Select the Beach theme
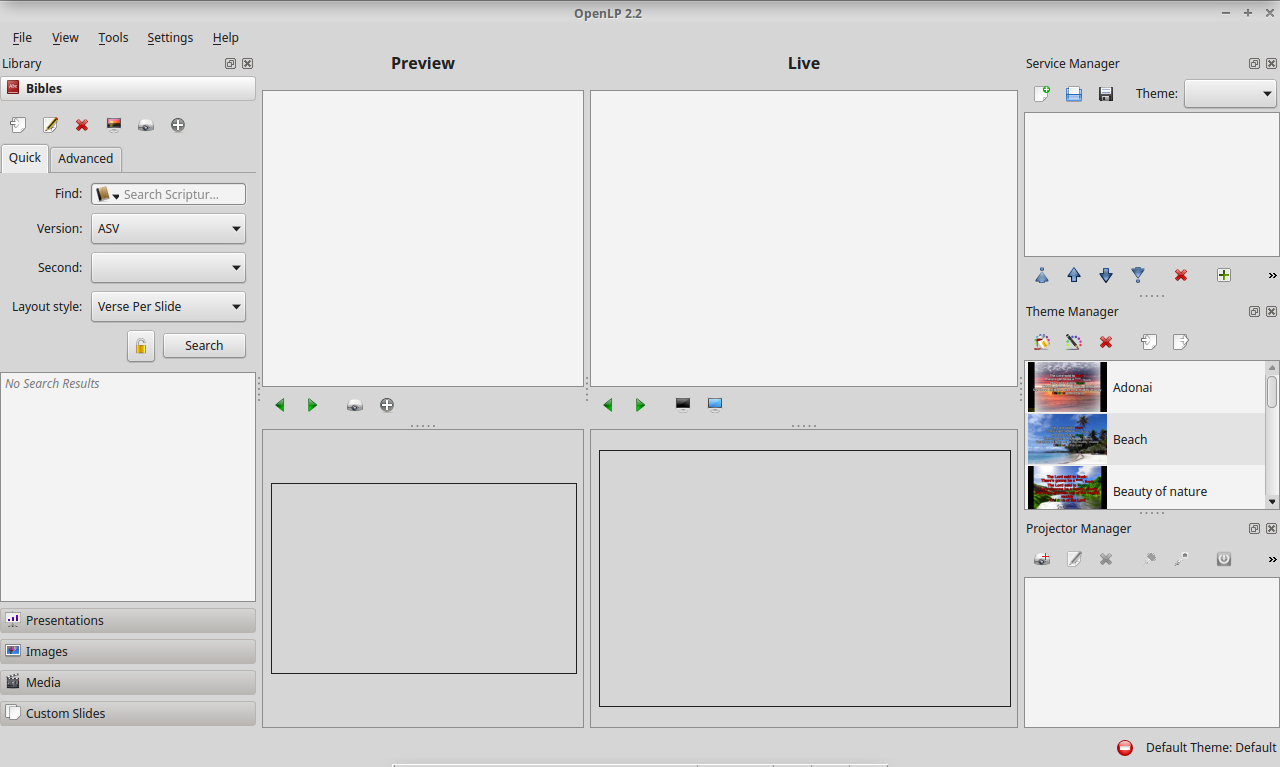This screenshot has height=767, width=1280. tap(1145, 439)
